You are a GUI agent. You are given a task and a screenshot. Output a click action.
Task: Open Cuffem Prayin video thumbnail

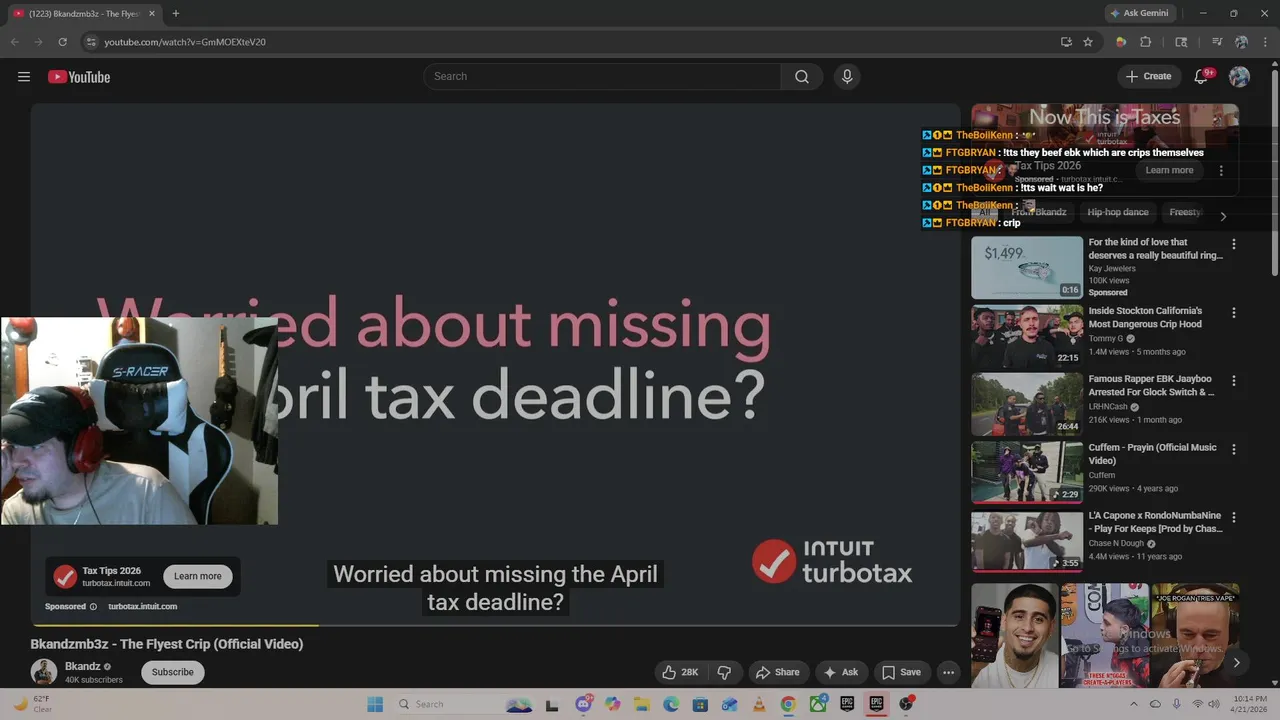(x=1027, y=473)
